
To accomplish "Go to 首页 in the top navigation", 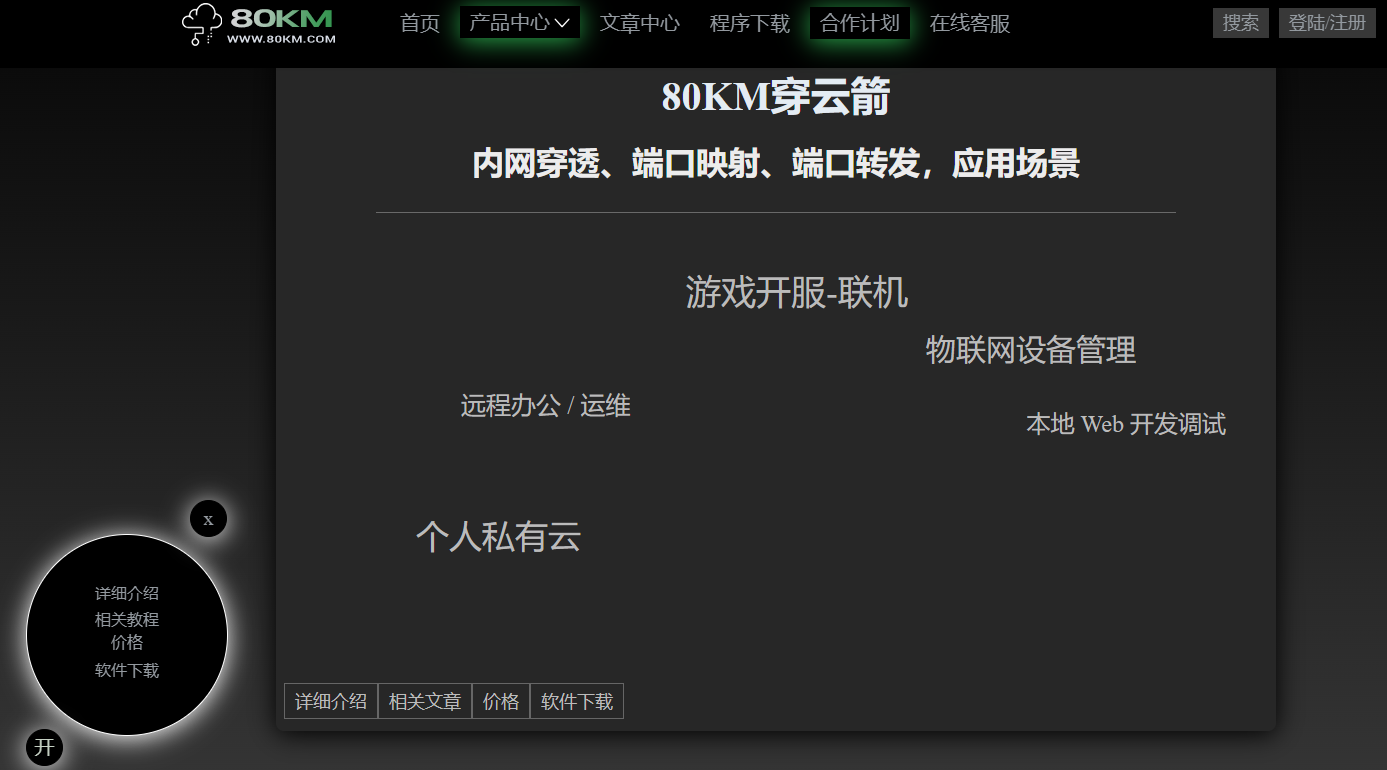I will [x=420, y=23].
